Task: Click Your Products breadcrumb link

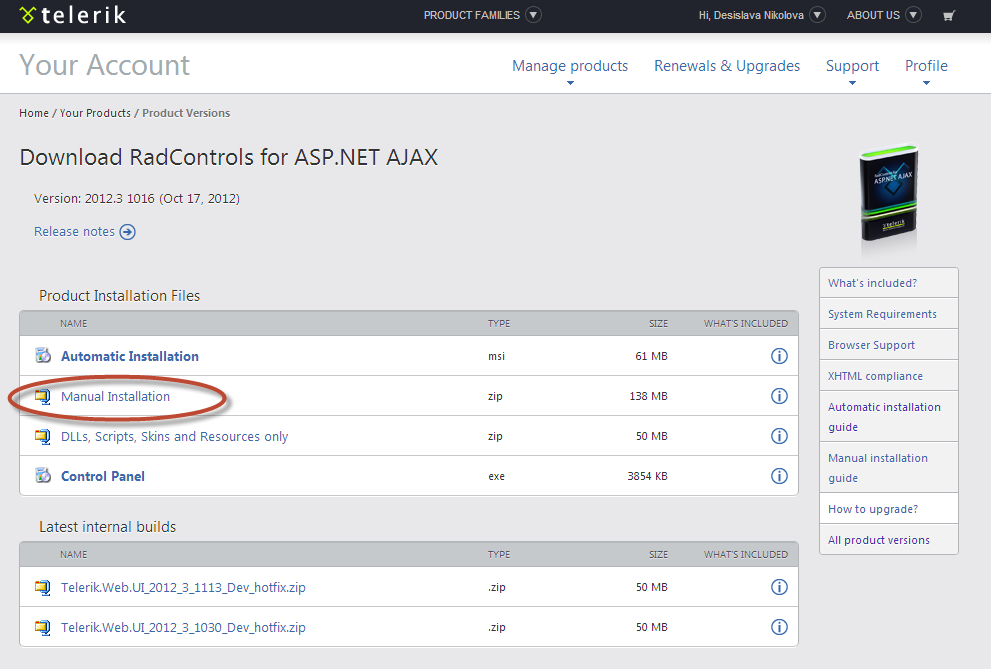Action: point(95,113)
